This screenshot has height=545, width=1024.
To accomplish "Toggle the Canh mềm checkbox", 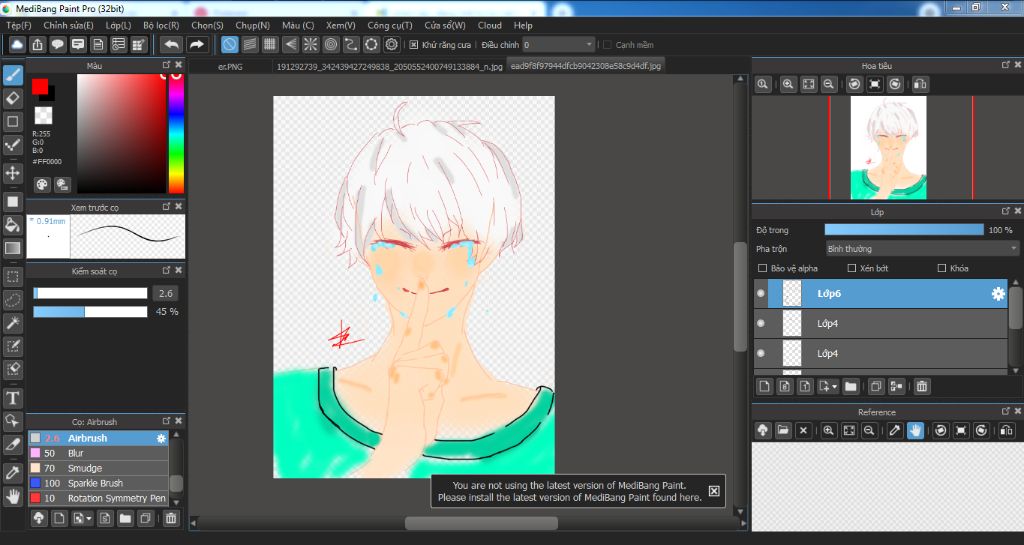I will coord(607,45).
